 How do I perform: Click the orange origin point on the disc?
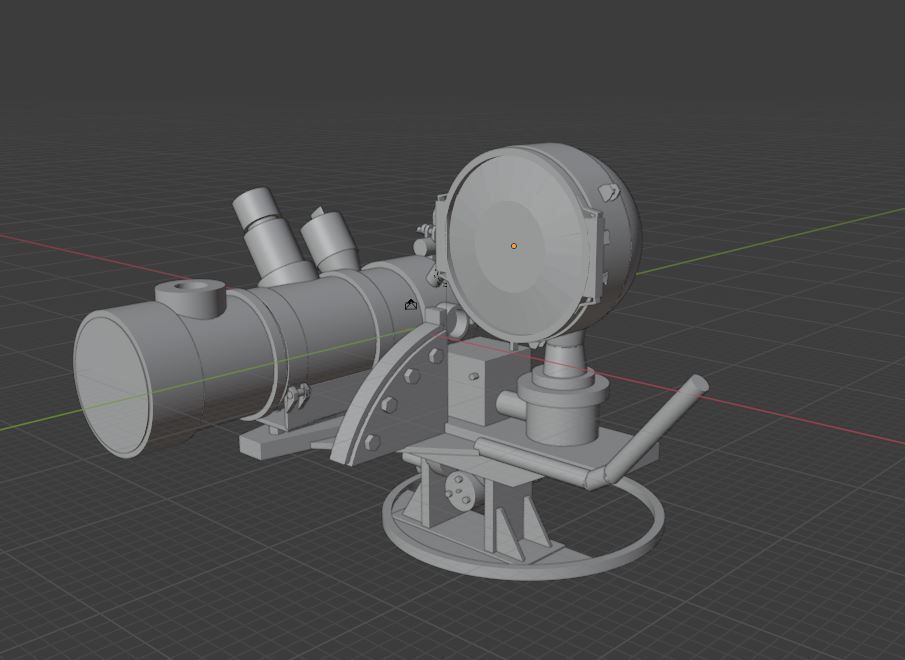tap(514, 245)
